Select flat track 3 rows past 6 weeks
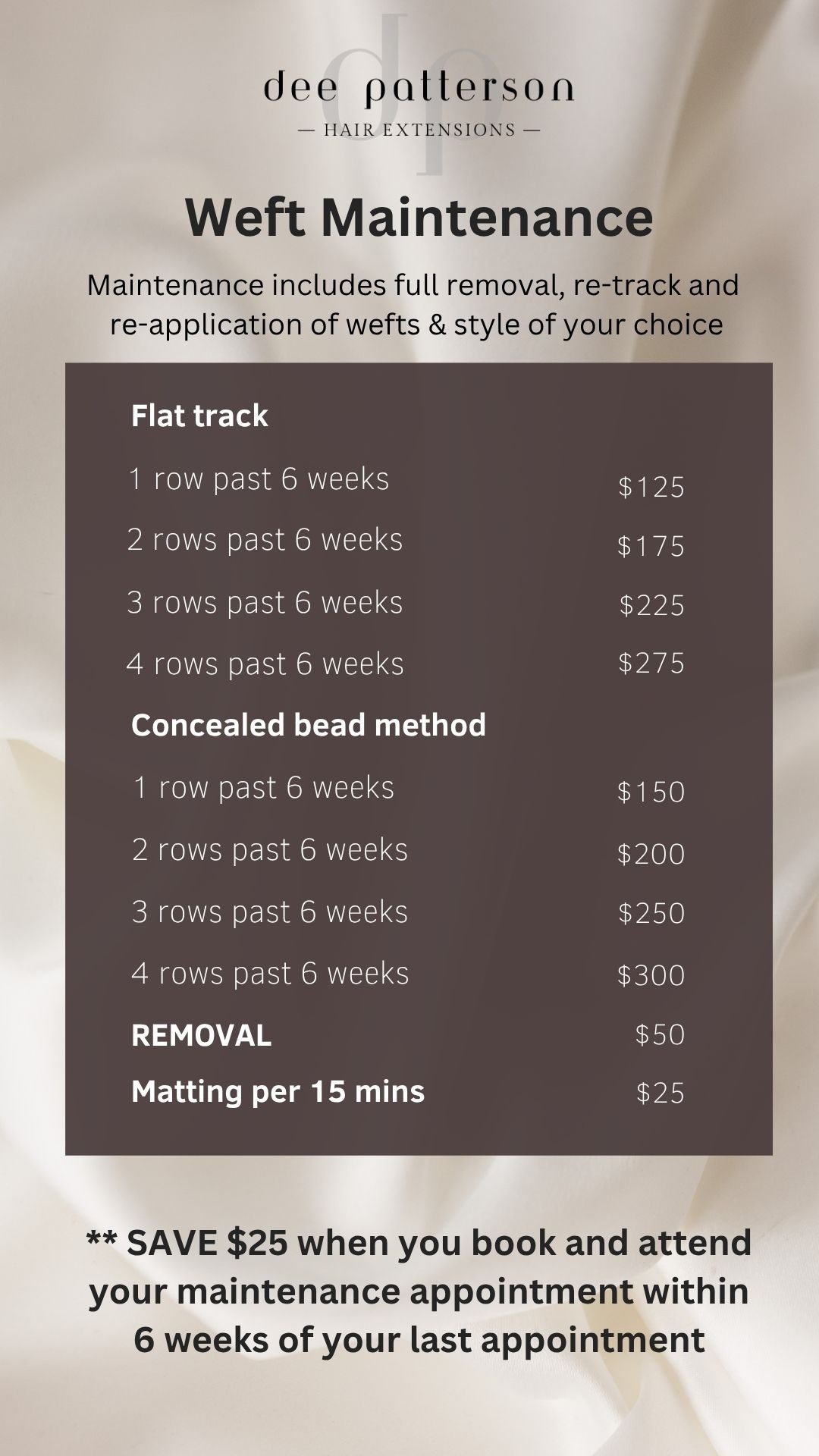The image size is (819, 1456). (265, 603)
